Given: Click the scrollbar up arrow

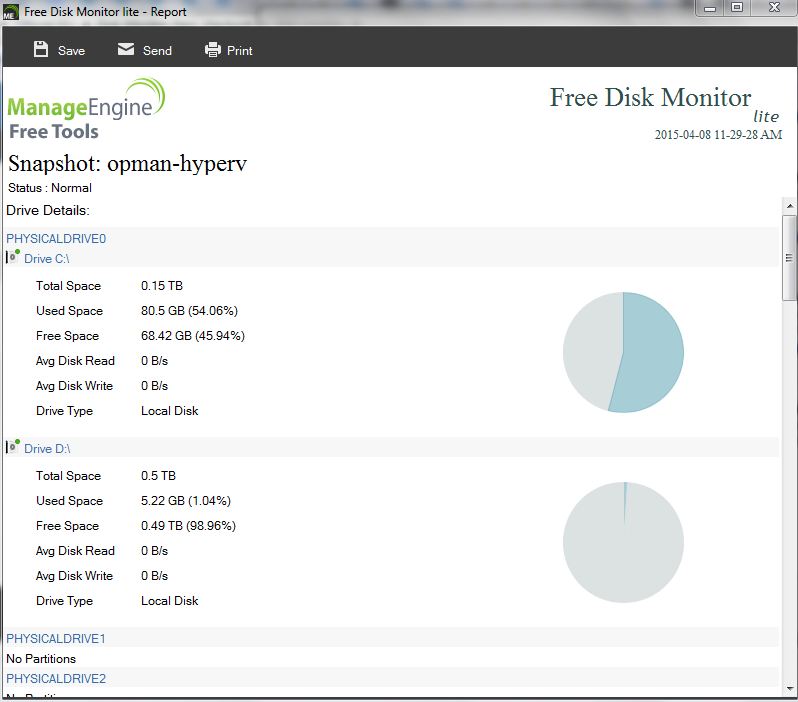Looking at the screenshot, I should pos(789,206).
